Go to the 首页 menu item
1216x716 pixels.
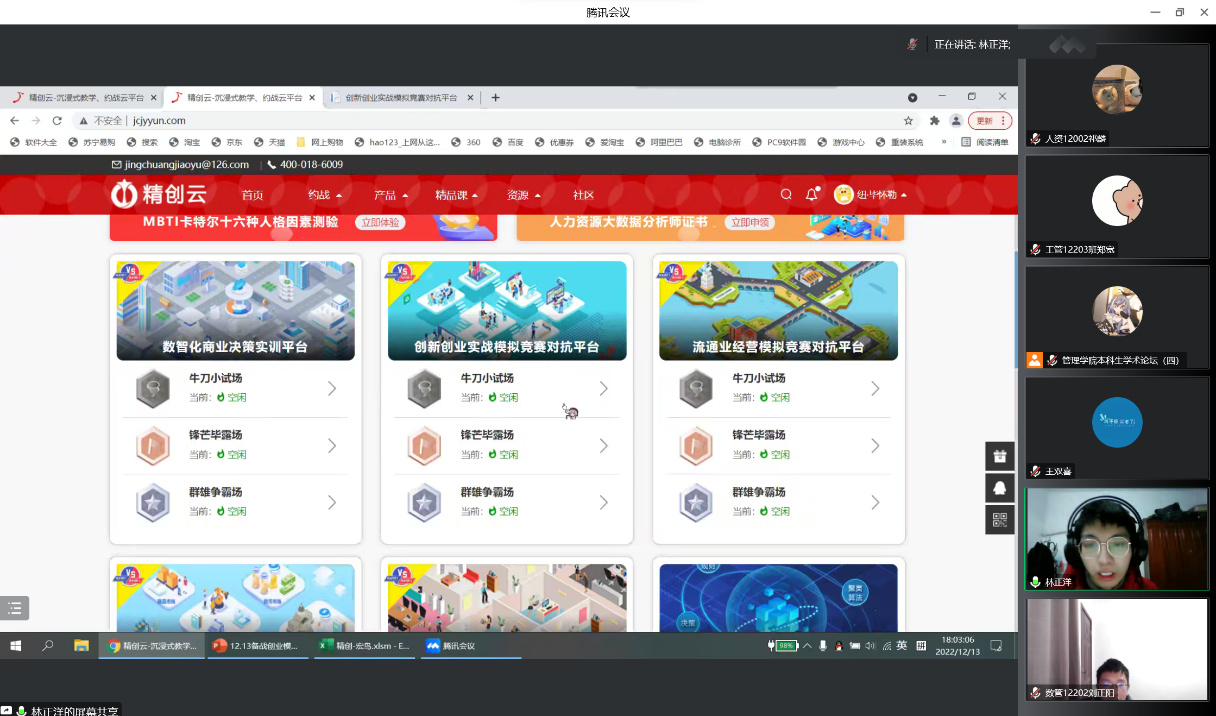252,195
